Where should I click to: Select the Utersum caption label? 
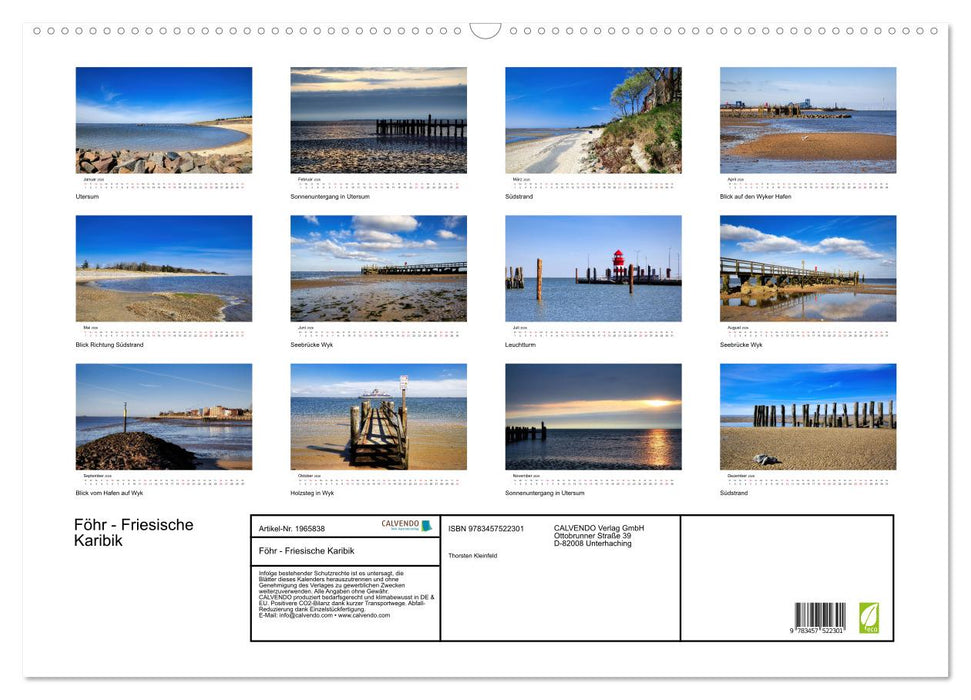pyautogui.click(x=86, y=196)
